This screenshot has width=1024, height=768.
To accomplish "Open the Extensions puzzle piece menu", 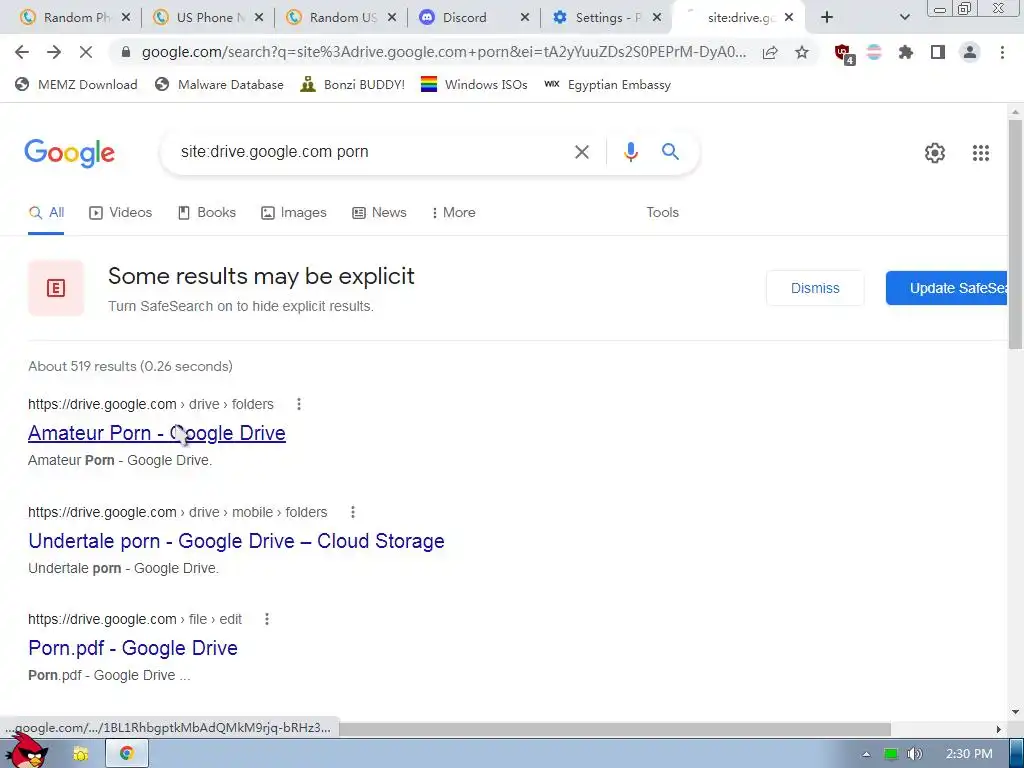I will point(905,52).
